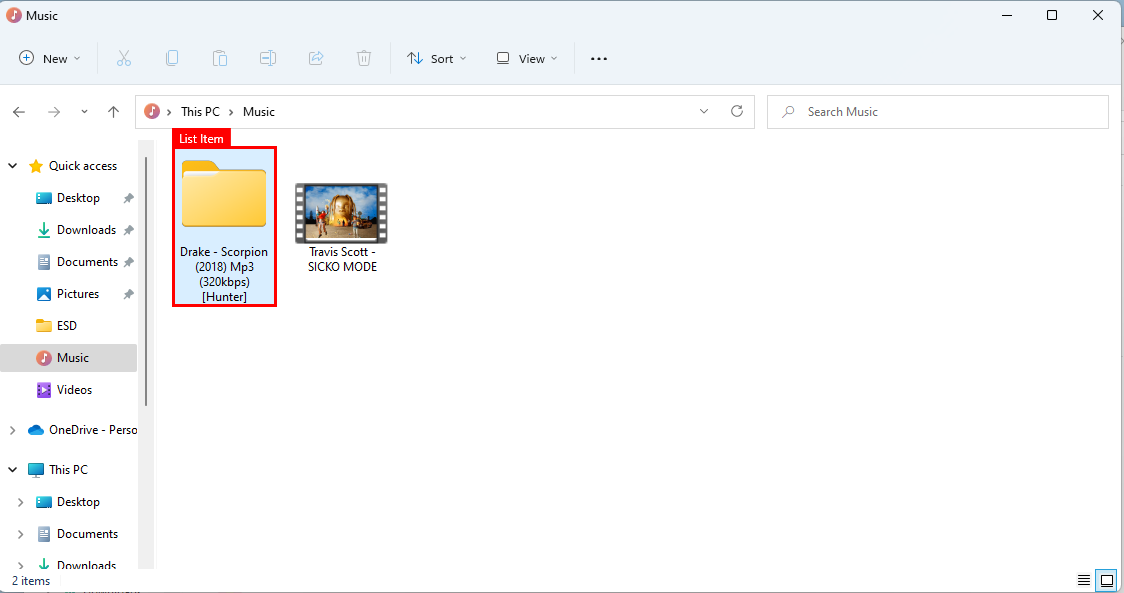Select Quick access in sidebar
The image size is (1124, 593).
click(82, 166)
